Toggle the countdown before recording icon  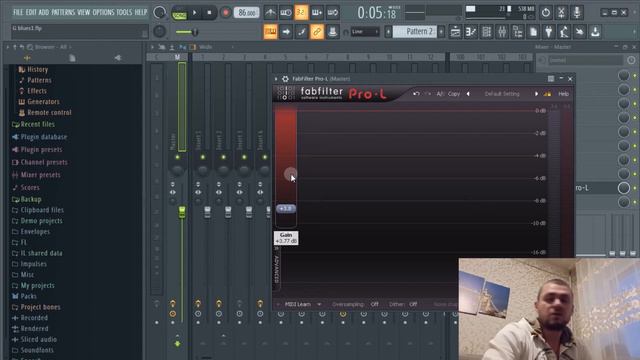pos(301,13)
